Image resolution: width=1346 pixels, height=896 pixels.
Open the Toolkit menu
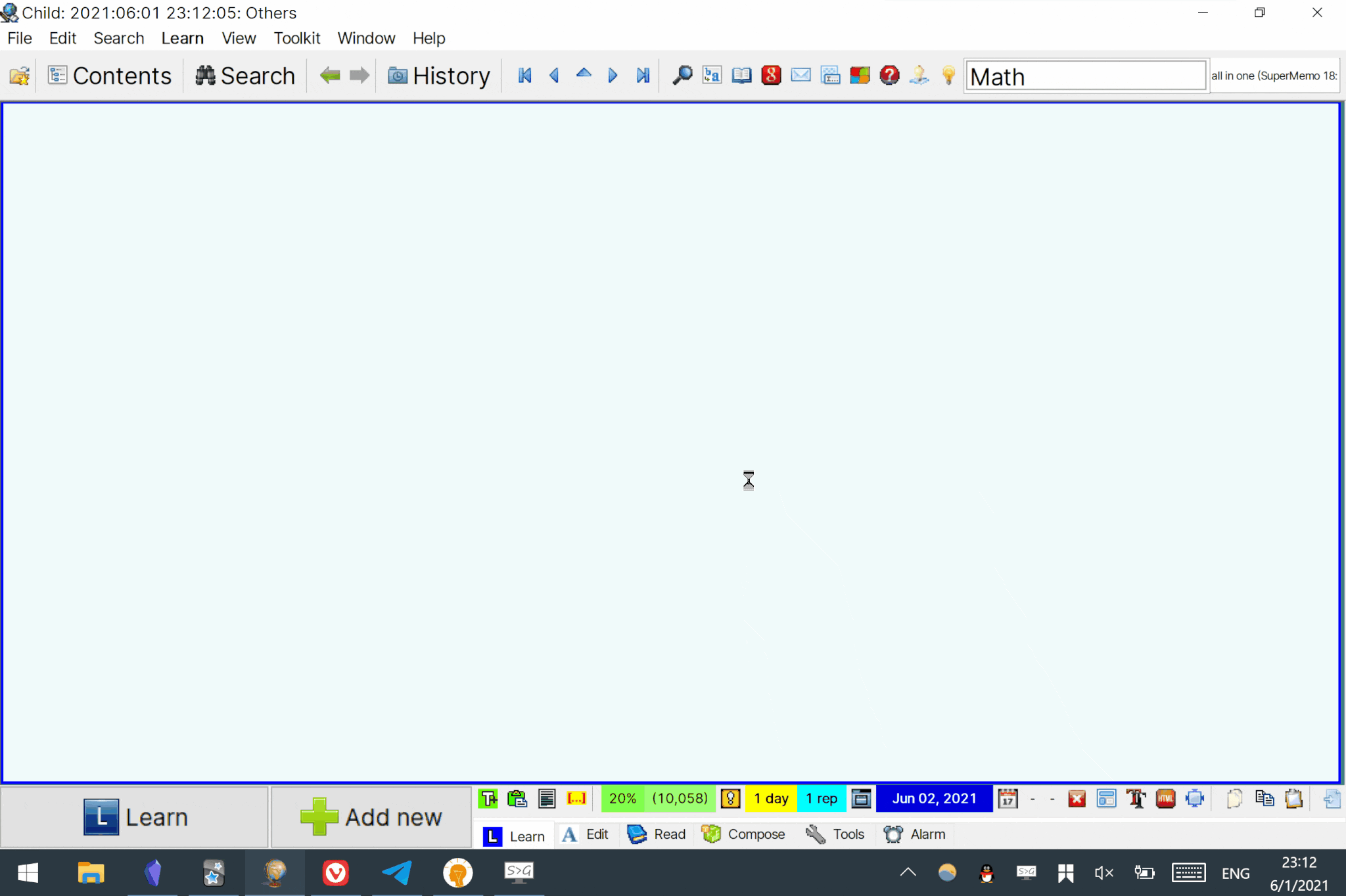pyautogui.click(x=296, y=38)
